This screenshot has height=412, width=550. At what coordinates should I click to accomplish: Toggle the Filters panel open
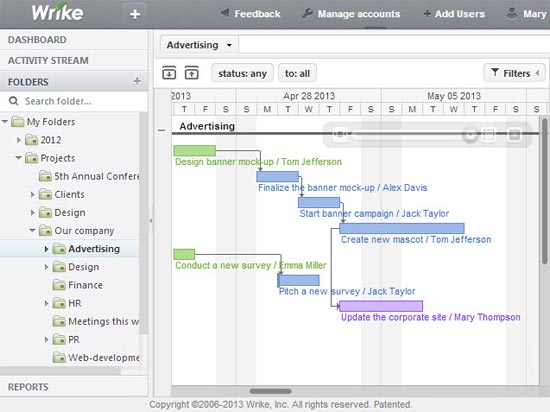point(514,73)
